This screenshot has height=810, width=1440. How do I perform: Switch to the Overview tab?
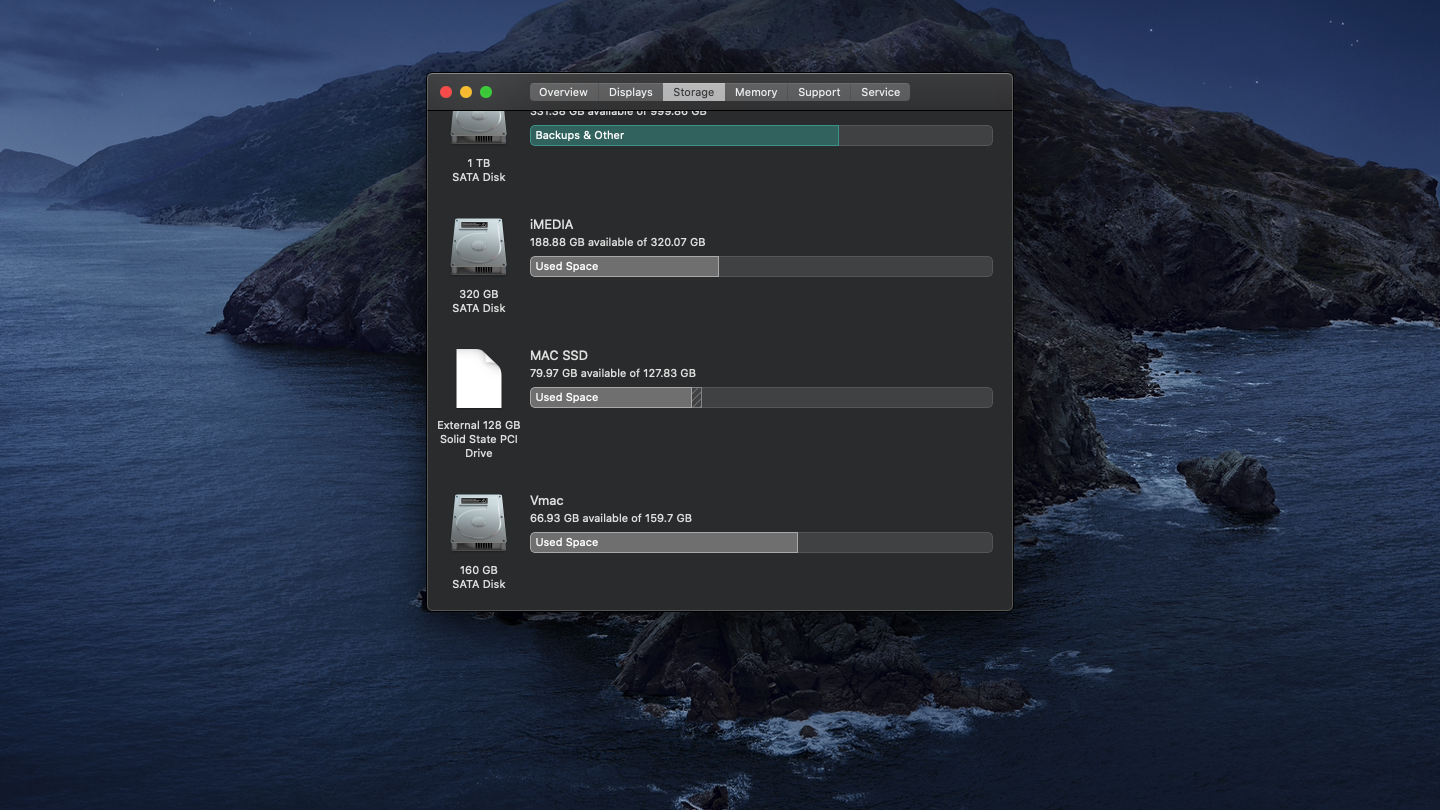(x=563, y=92)
